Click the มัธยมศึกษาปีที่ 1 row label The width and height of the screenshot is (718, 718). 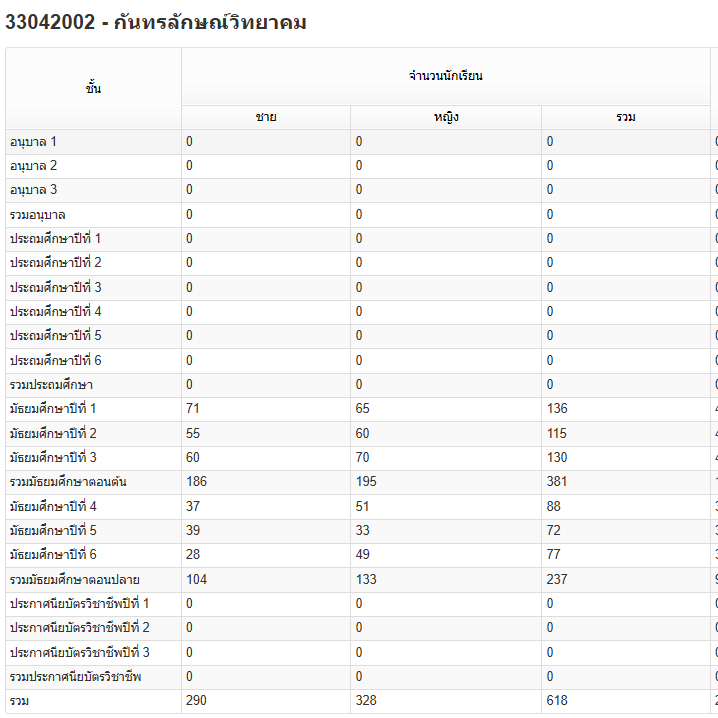[x=53, y=409]
